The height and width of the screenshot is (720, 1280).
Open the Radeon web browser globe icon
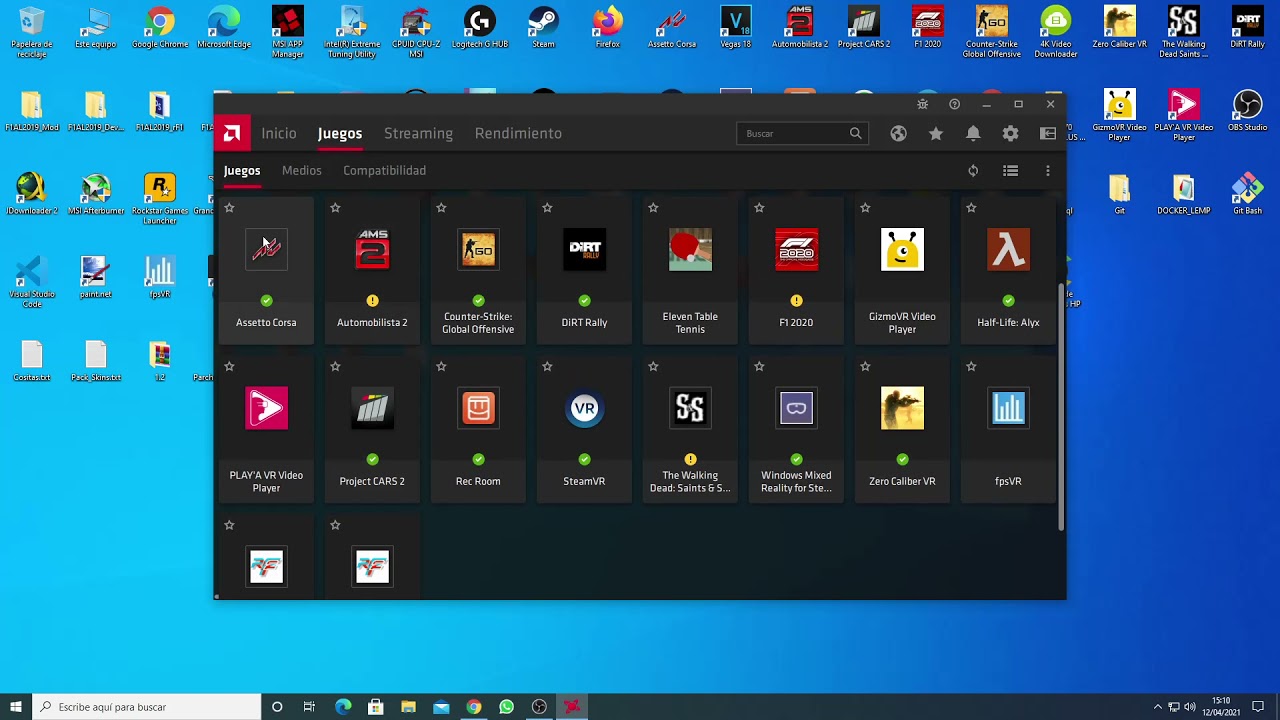(898, 133)
